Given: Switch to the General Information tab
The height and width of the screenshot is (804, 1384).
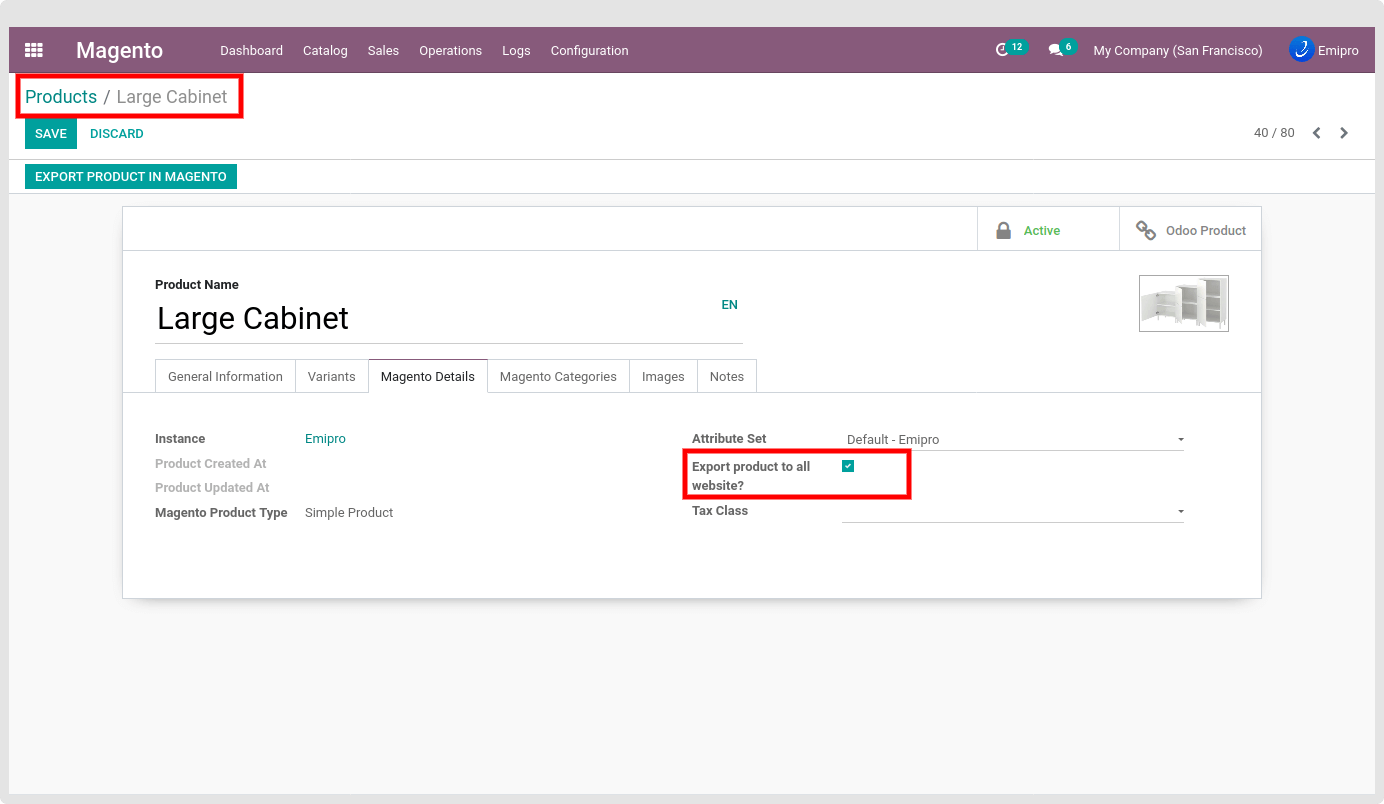Looking at the screenshot, I should coord(225,376).
